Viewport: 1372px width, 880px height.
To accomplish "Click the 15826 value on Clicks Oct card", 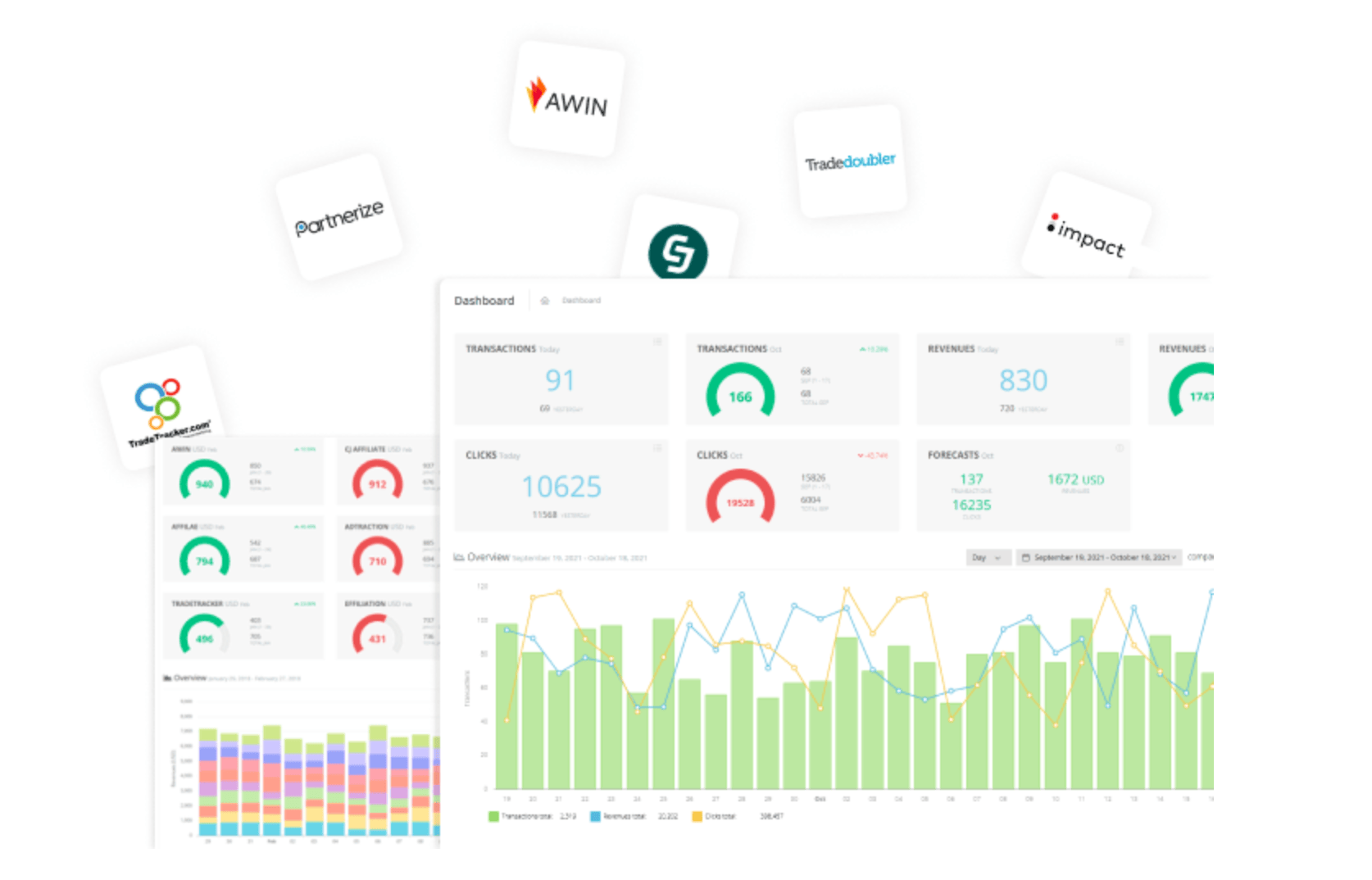I will click(x=813, y=478).
